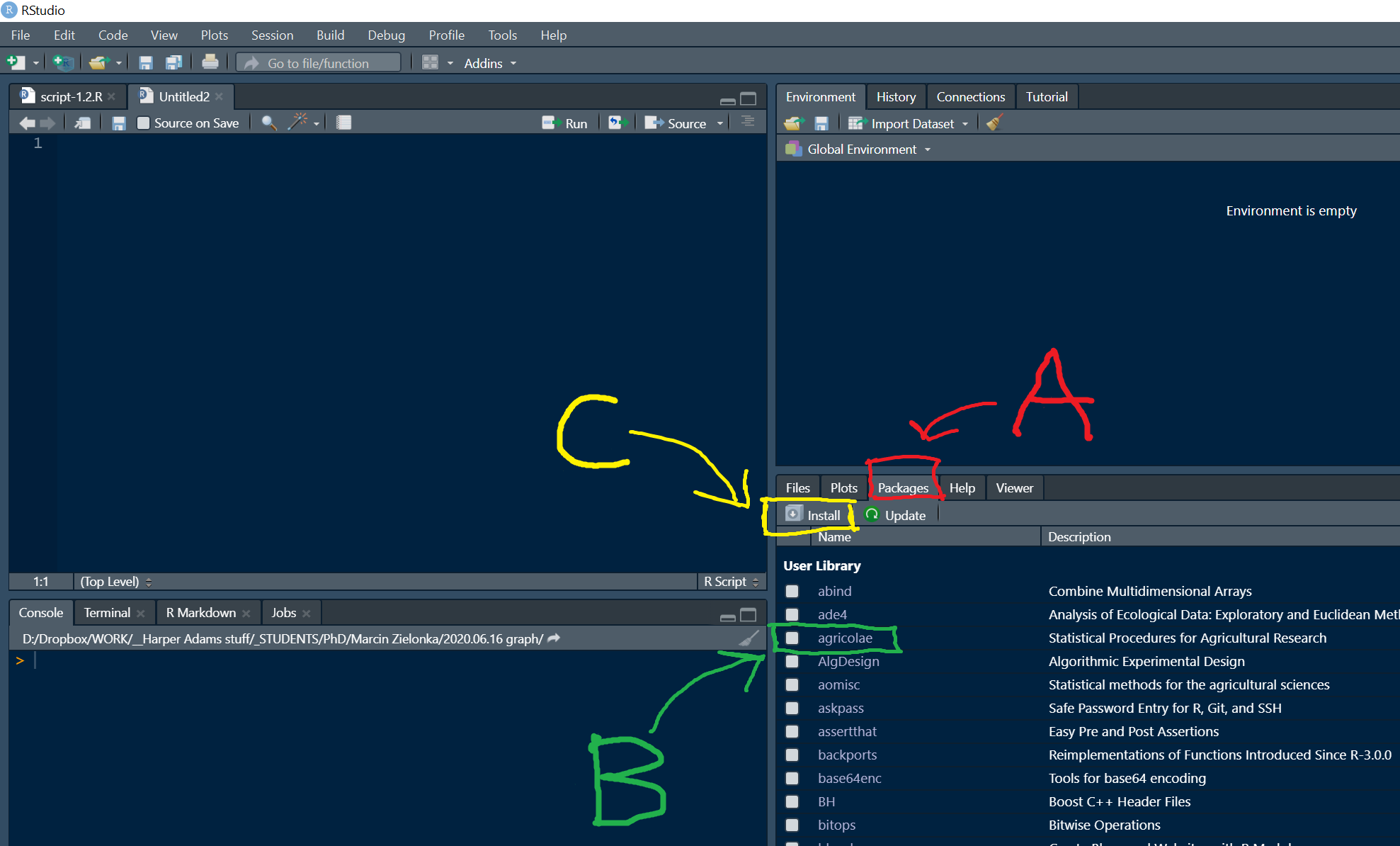Click the View current directory arrow icon

(x=554, y=638)
